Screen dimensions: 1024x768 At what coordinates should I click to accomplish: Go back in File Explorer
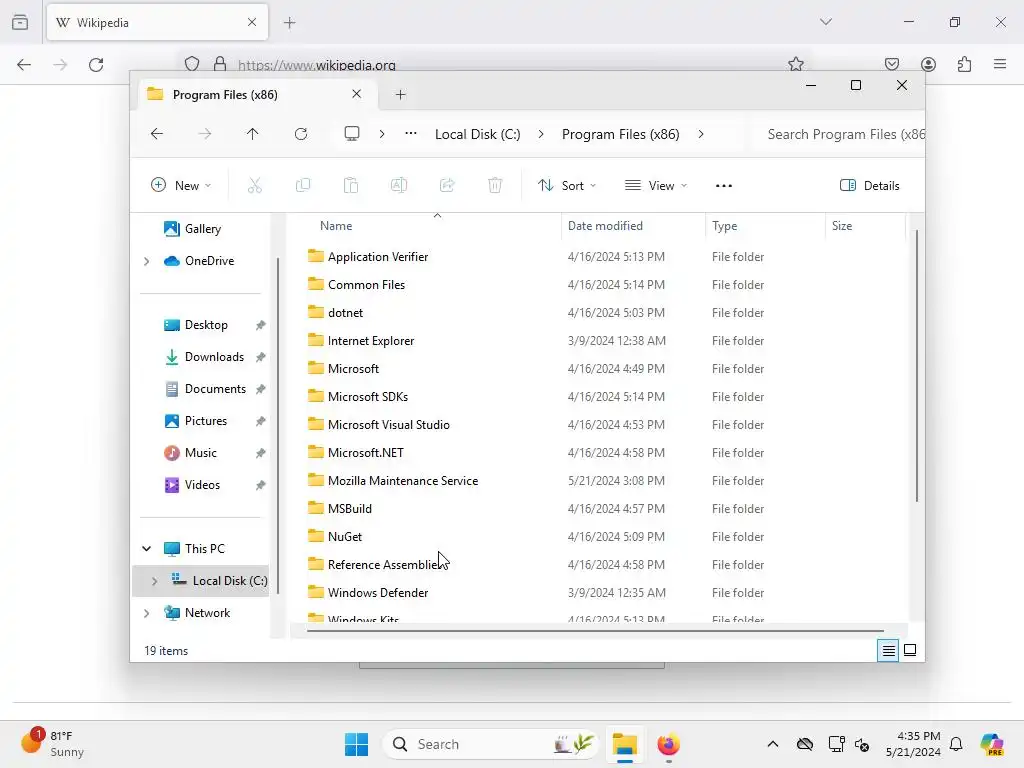tap(157, 134)
